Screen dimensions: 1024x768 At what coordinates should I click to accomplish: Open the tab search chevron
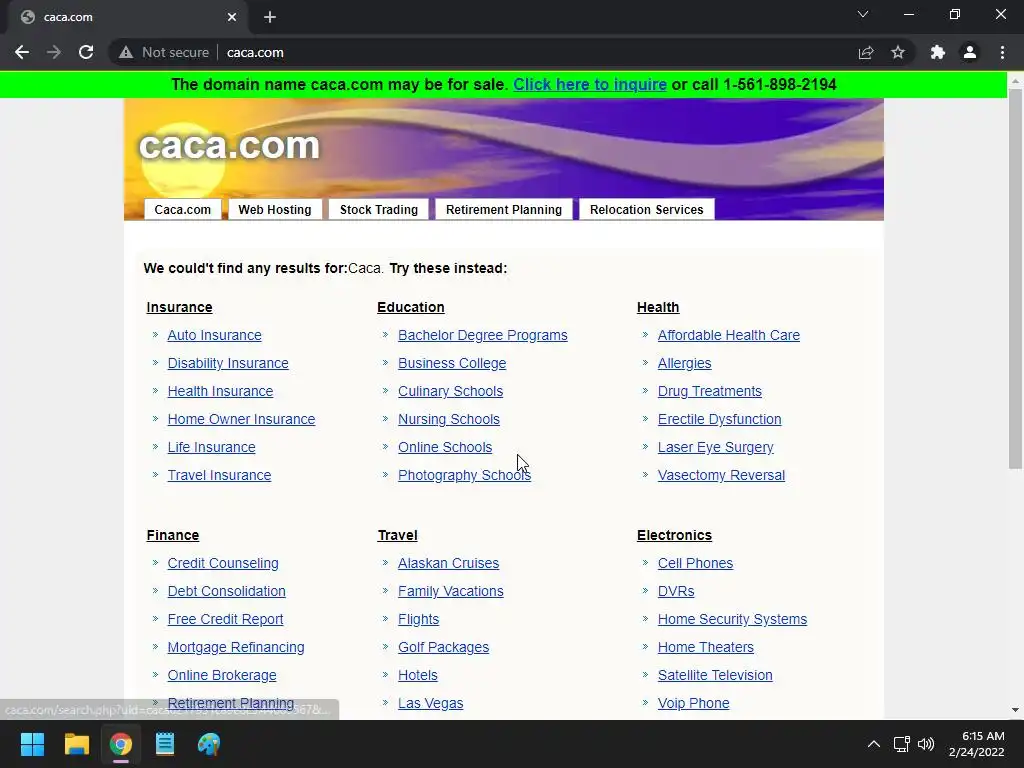pos(863,14)
